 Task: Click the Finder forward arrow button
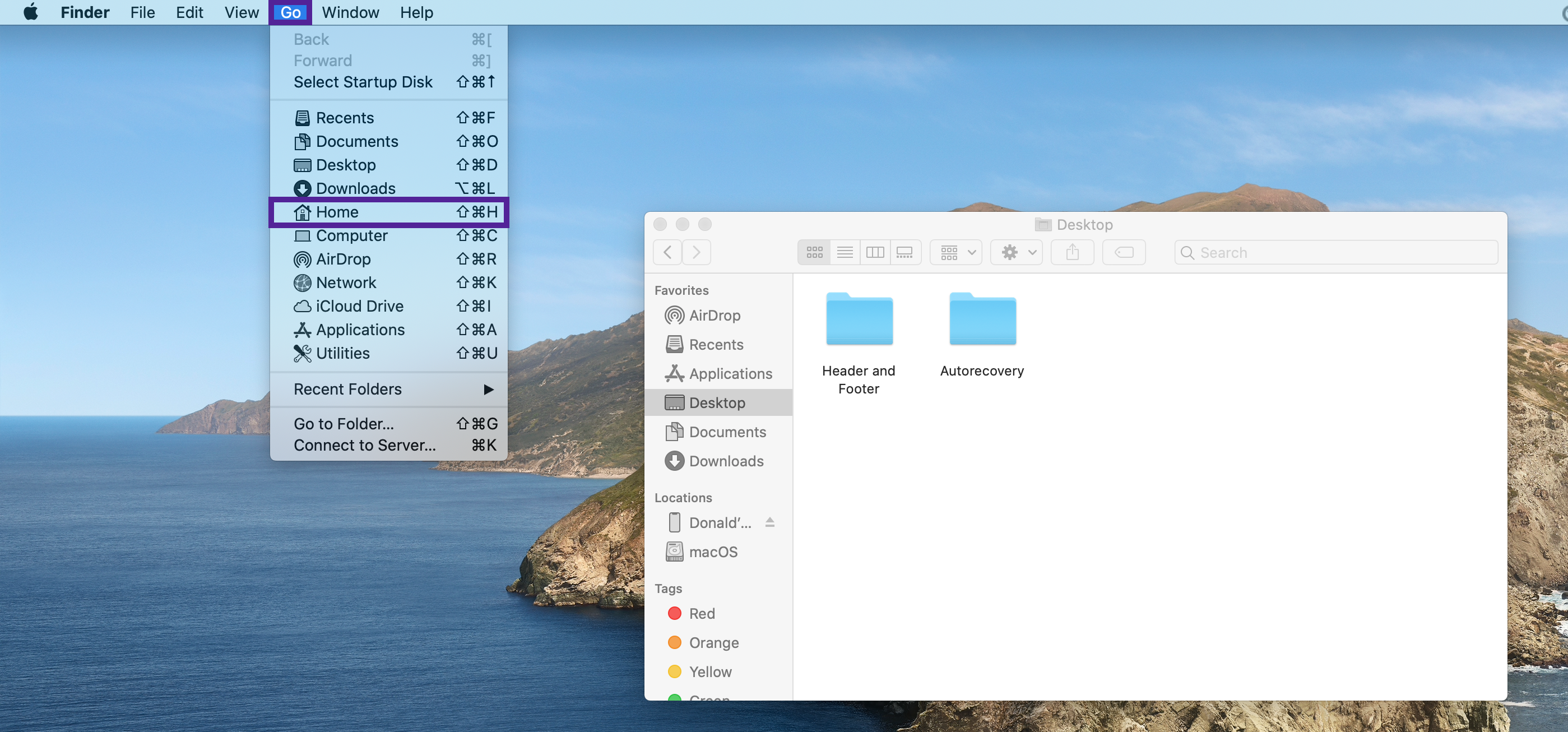point(697,252)
